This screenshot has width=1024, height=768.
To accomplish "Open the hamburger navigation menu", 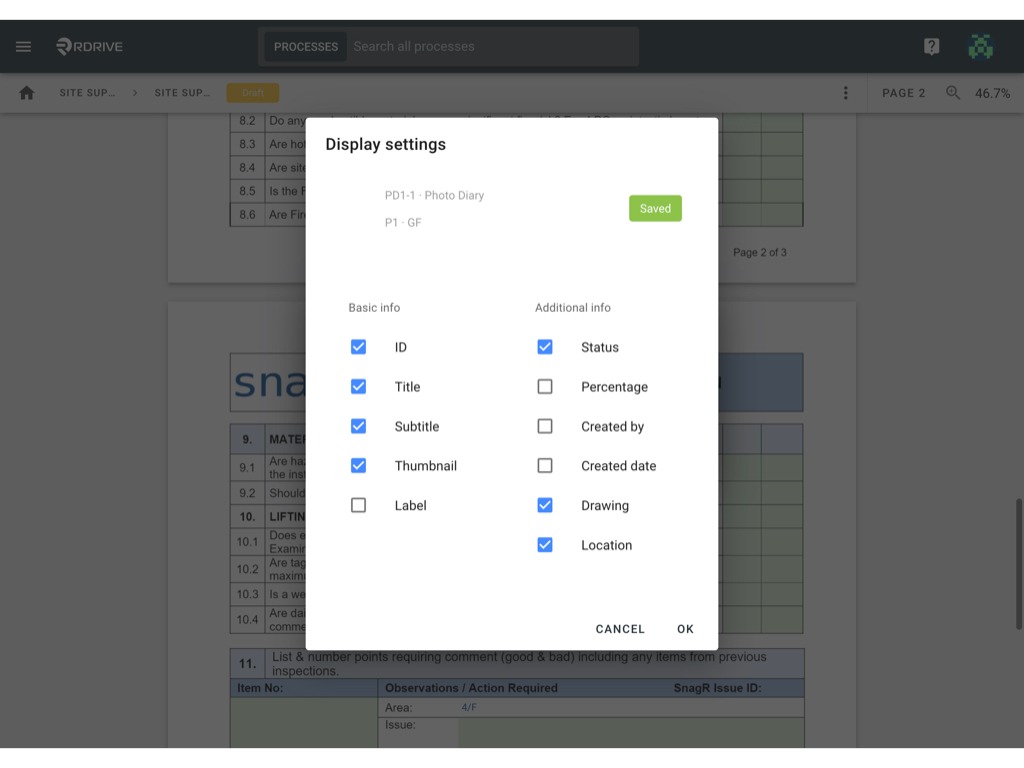I will (24, 46).
